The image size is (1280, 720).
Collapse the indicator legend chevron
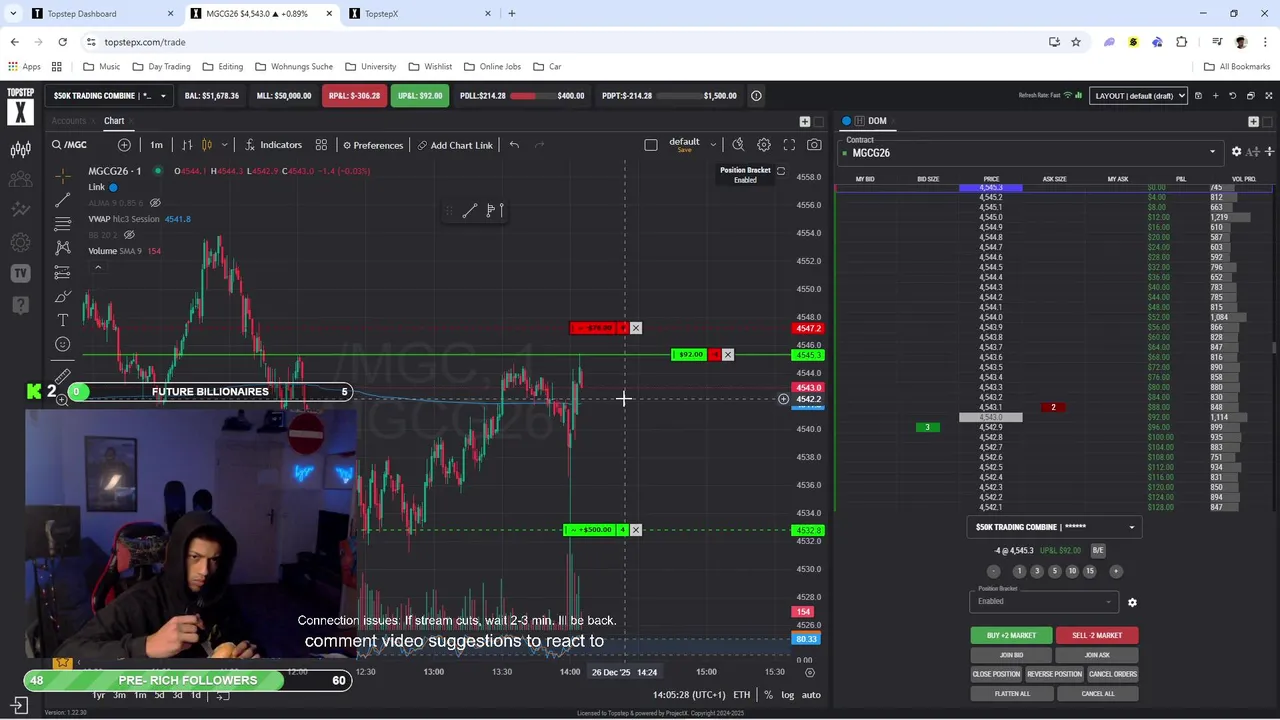point(98,267)
